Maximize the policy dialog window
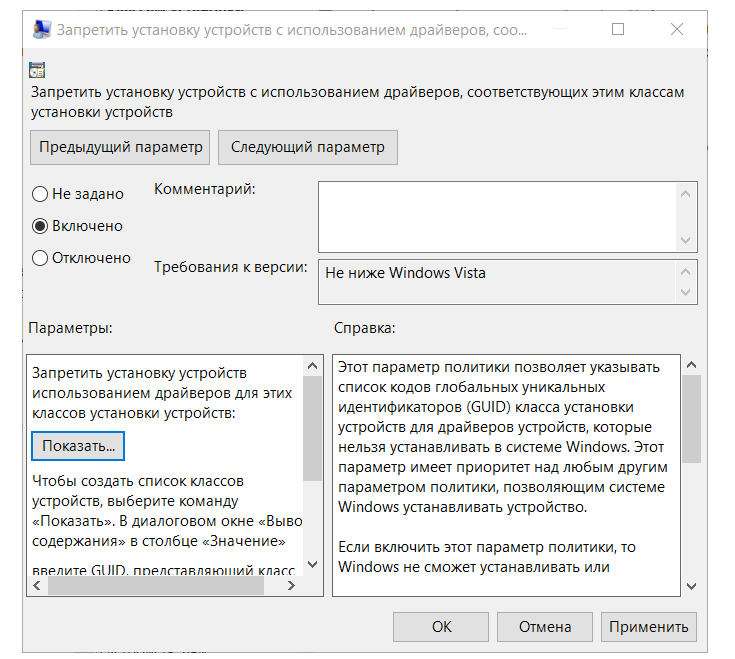This screenshot has height=659, width=735. pos(618,30)
